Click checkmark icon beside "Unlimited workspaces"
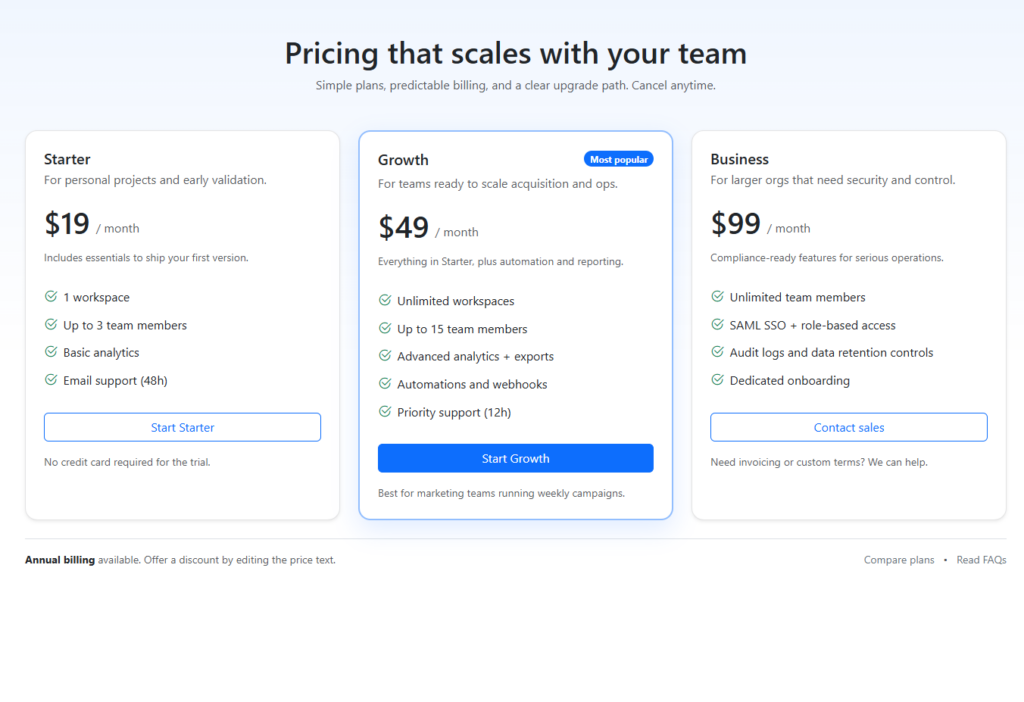Image resolution: width=1024 pixels, height=702 pixels. [x=385, y=300]
